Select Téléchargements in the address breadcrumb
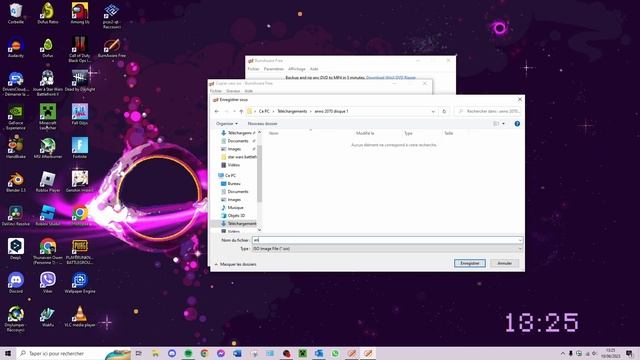The width and height of the screenshot is (640, 360). (292, 111)
